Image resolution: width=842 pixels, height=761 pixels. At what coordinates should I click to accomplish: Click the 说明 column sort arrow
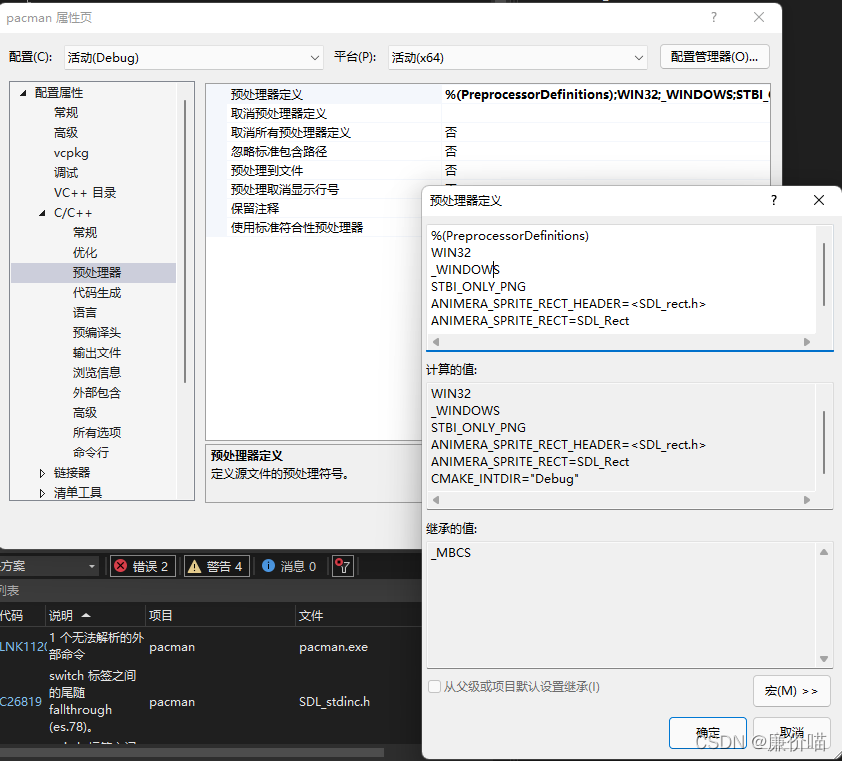click(x=86, y=615)
